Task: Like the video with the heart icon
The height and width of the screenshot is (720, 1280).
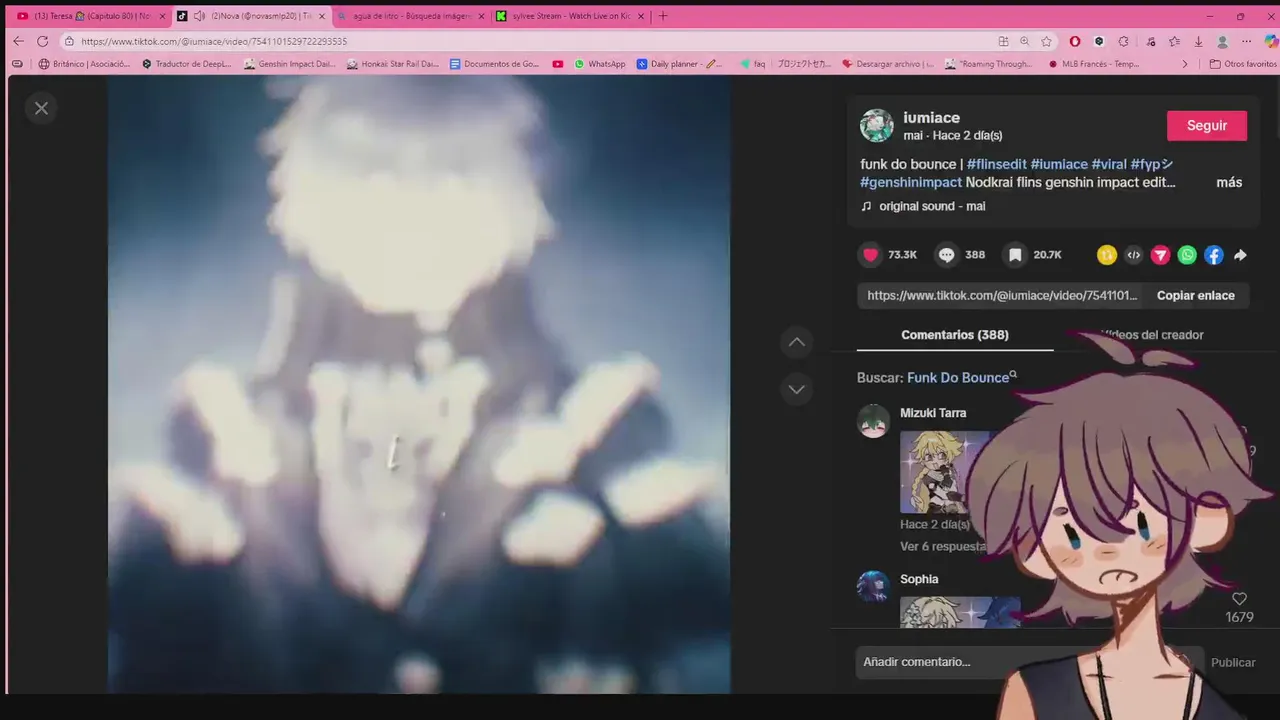Action: tap(870, 255)
